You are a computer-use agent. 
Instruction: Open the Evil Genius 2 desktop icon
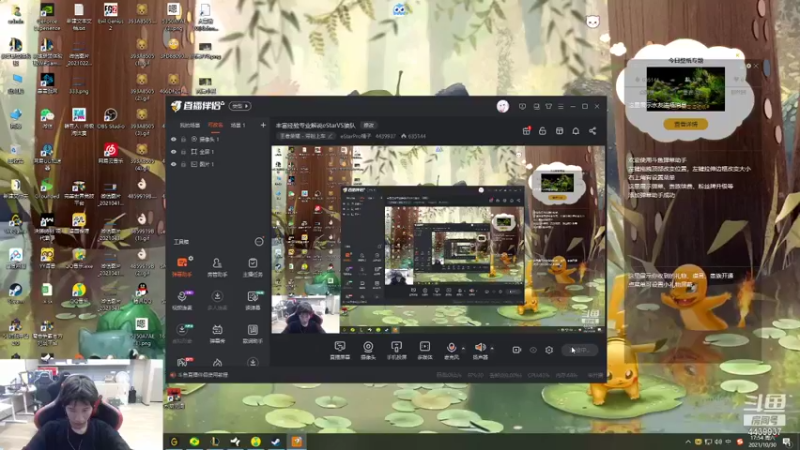click(110, 16)
